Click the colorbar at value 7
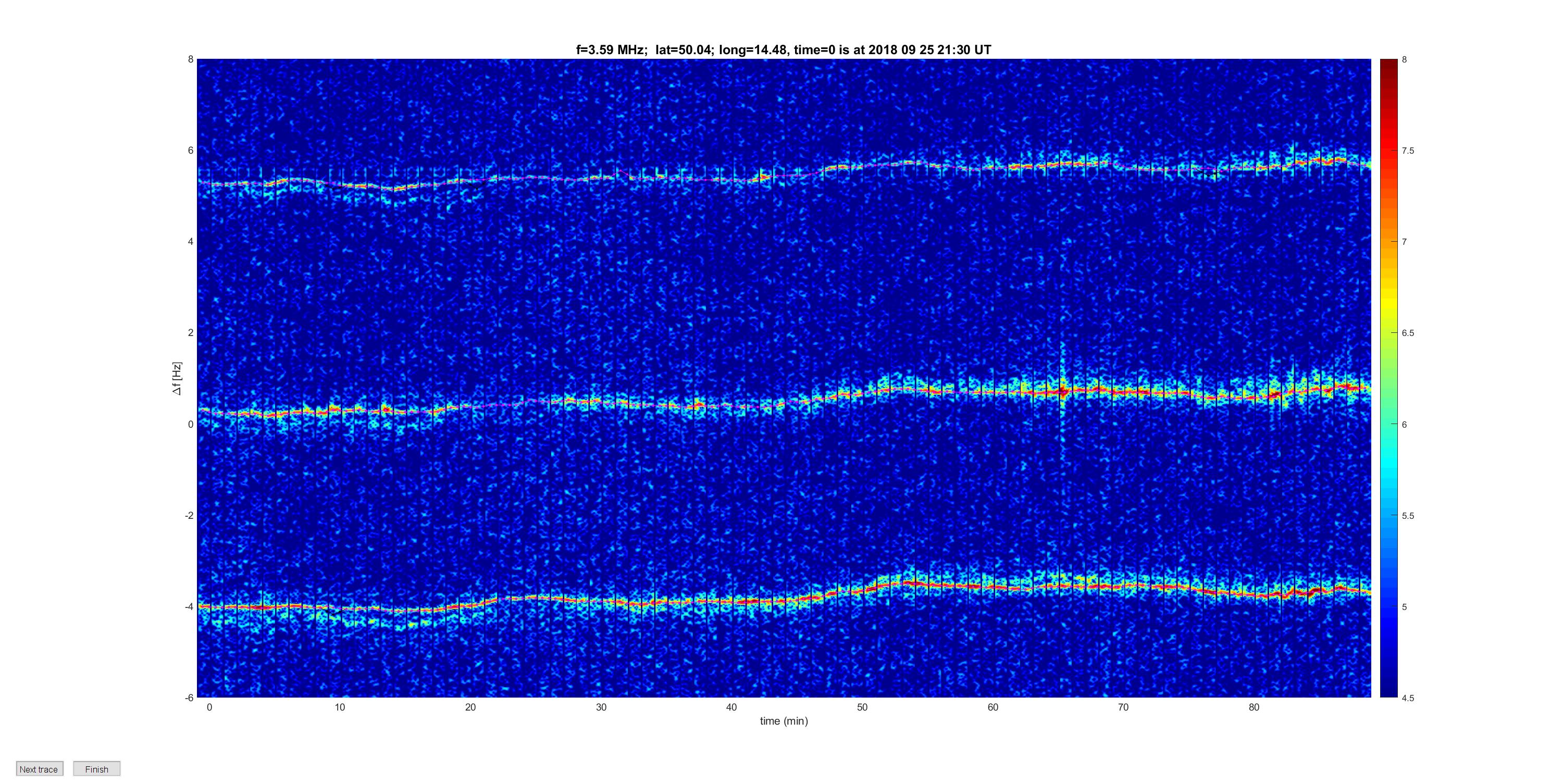1563x784 pixels. pyautogui.click(x=1388, y=242)
